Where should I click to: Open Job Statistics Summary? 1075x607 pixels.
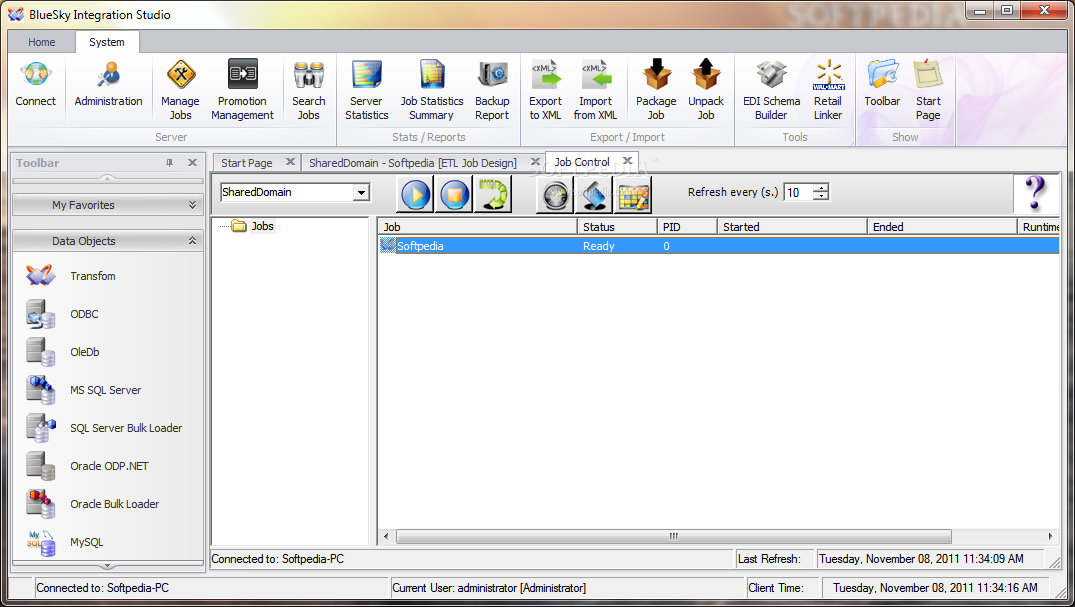432,91
